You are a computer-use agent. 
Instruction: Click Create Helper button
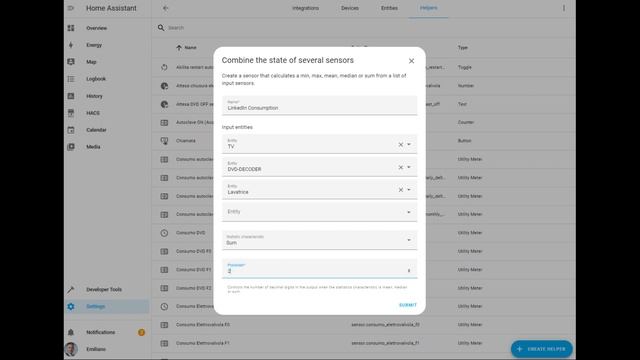point(542,349)
